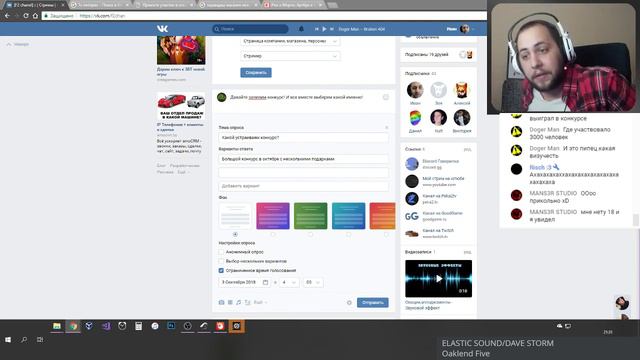Image resolution: width=640 pixels, height=360 pixels.
Task: Select radio button under green background
Action: pos(311,234)
